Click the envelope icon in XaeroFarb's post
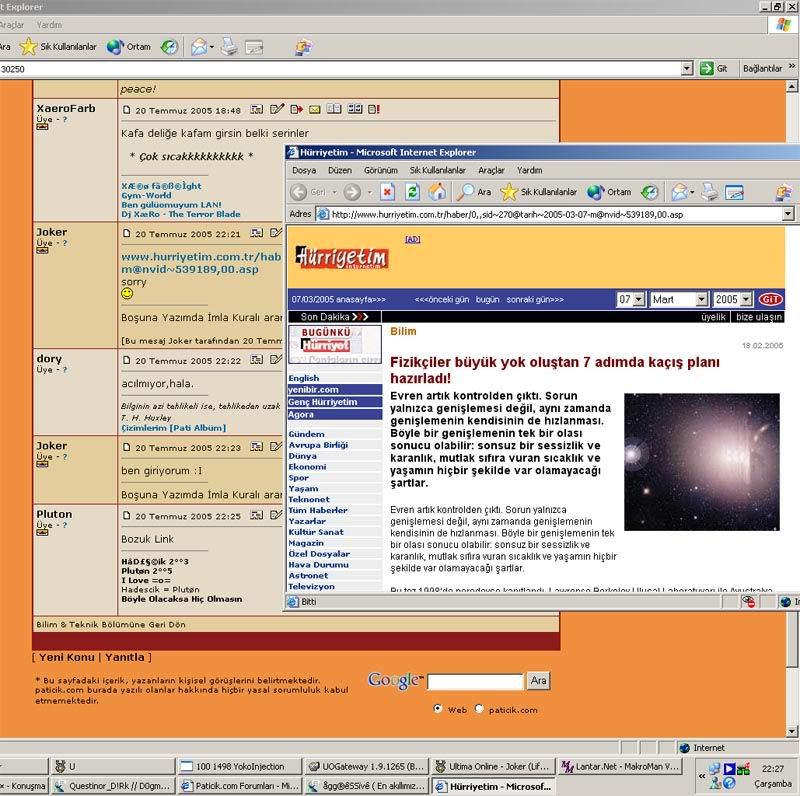The height and width of the screenshot is (796, 800). (314, 109)
